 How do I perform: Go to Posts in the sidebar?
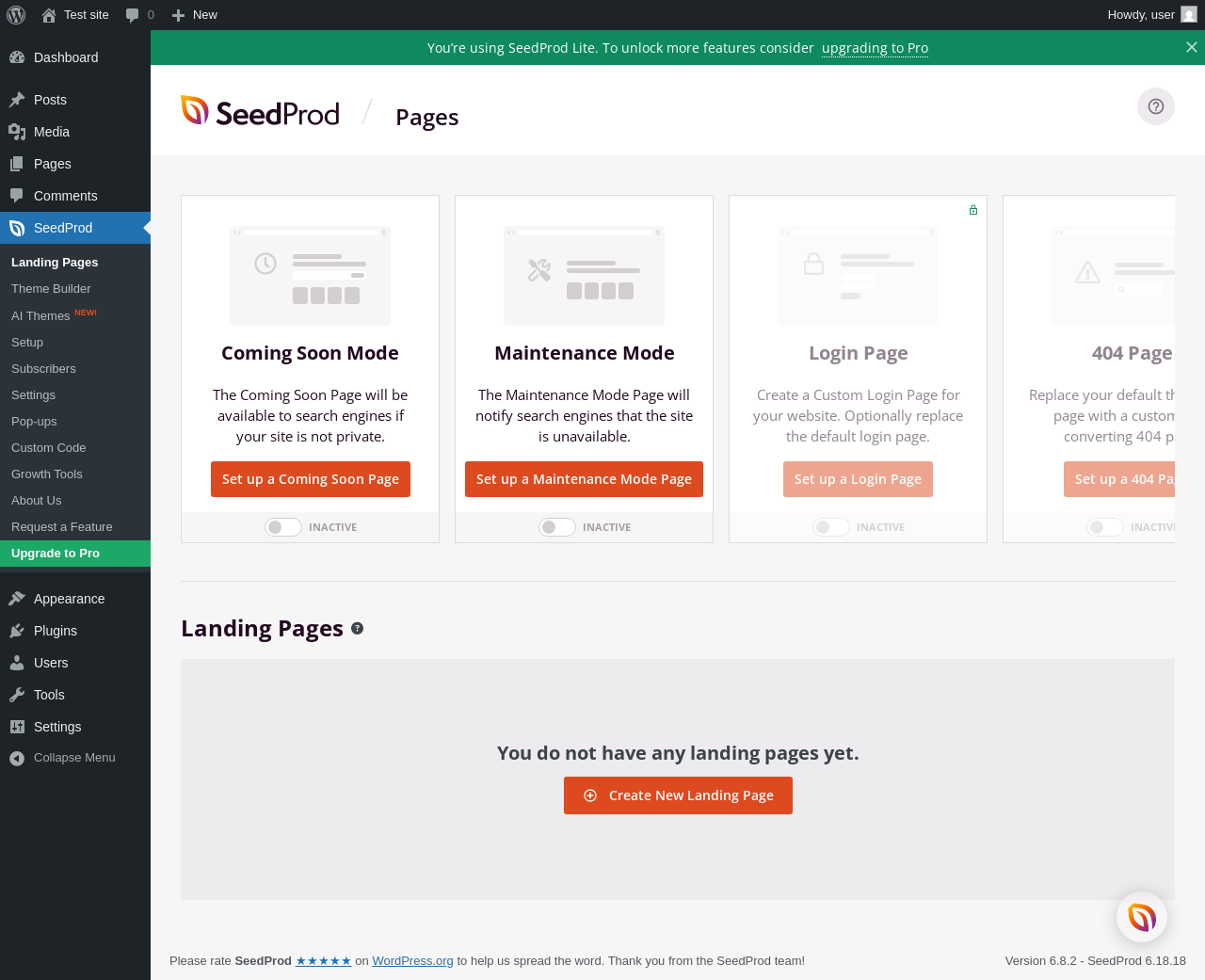(x=75, y=100)
